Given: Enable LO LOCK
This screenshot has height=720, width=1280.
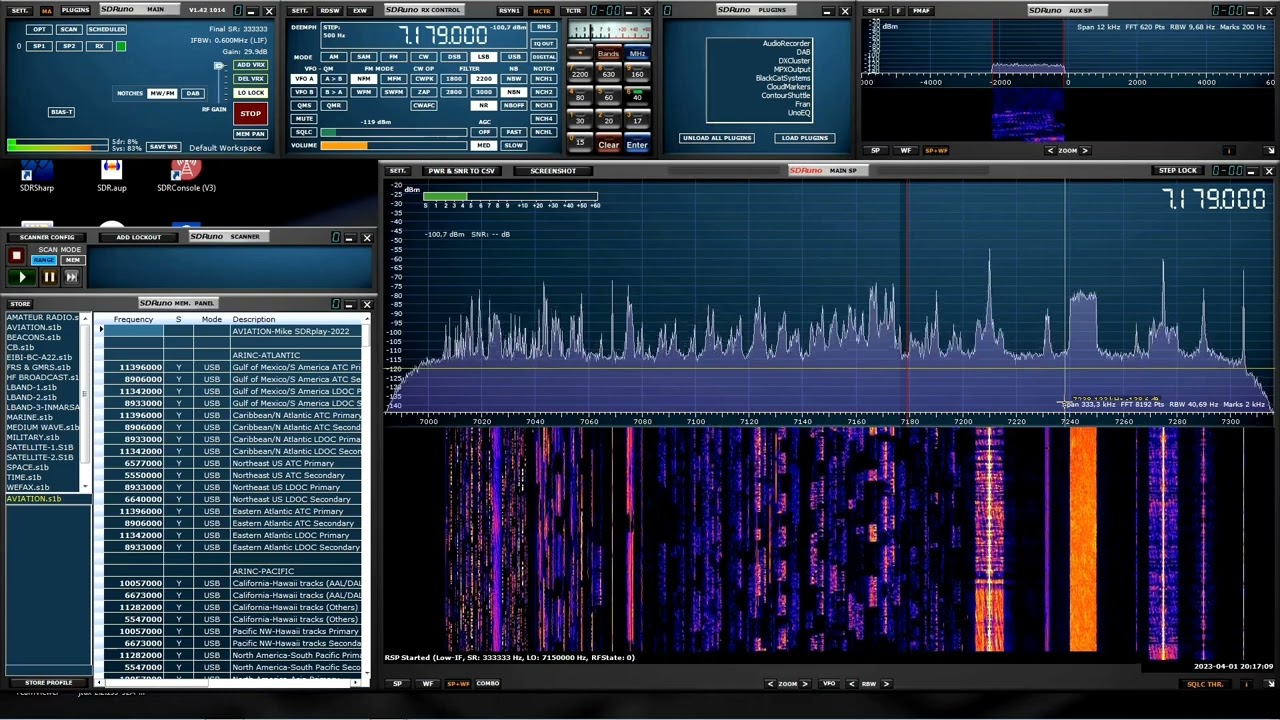Looking at the screenshot, I should coord(250,93).
